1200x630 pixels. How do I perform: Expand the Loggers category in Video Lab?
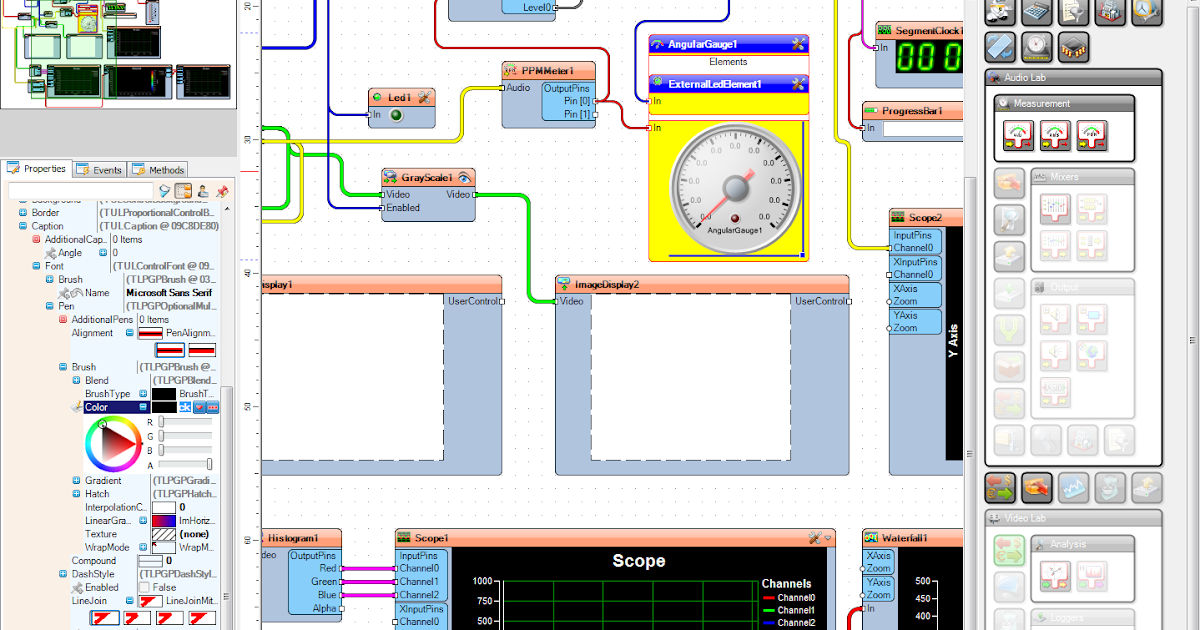(x=1065, y=617)
